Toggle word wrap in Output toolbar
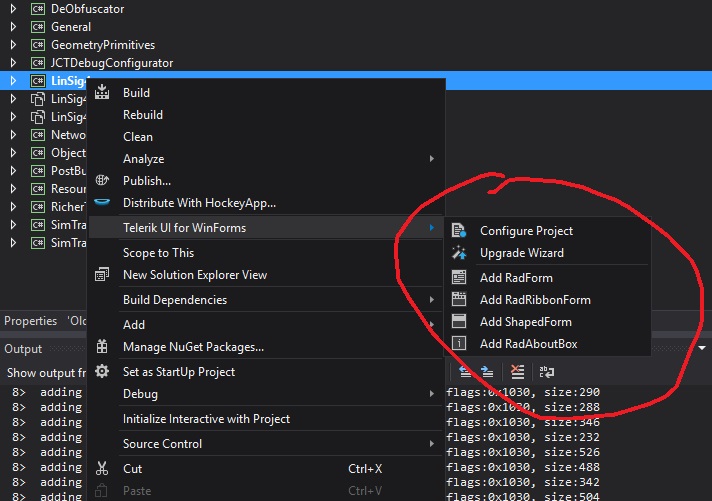Image resolution: width=712 pixels, height=501 pixels. click(547, 372)
